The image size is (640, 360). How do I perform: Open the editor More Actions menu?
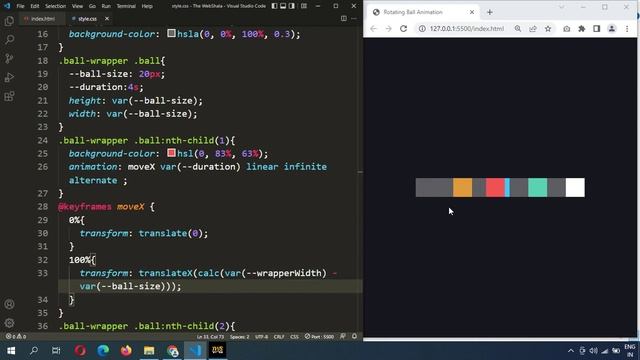[x=353, y=18]
